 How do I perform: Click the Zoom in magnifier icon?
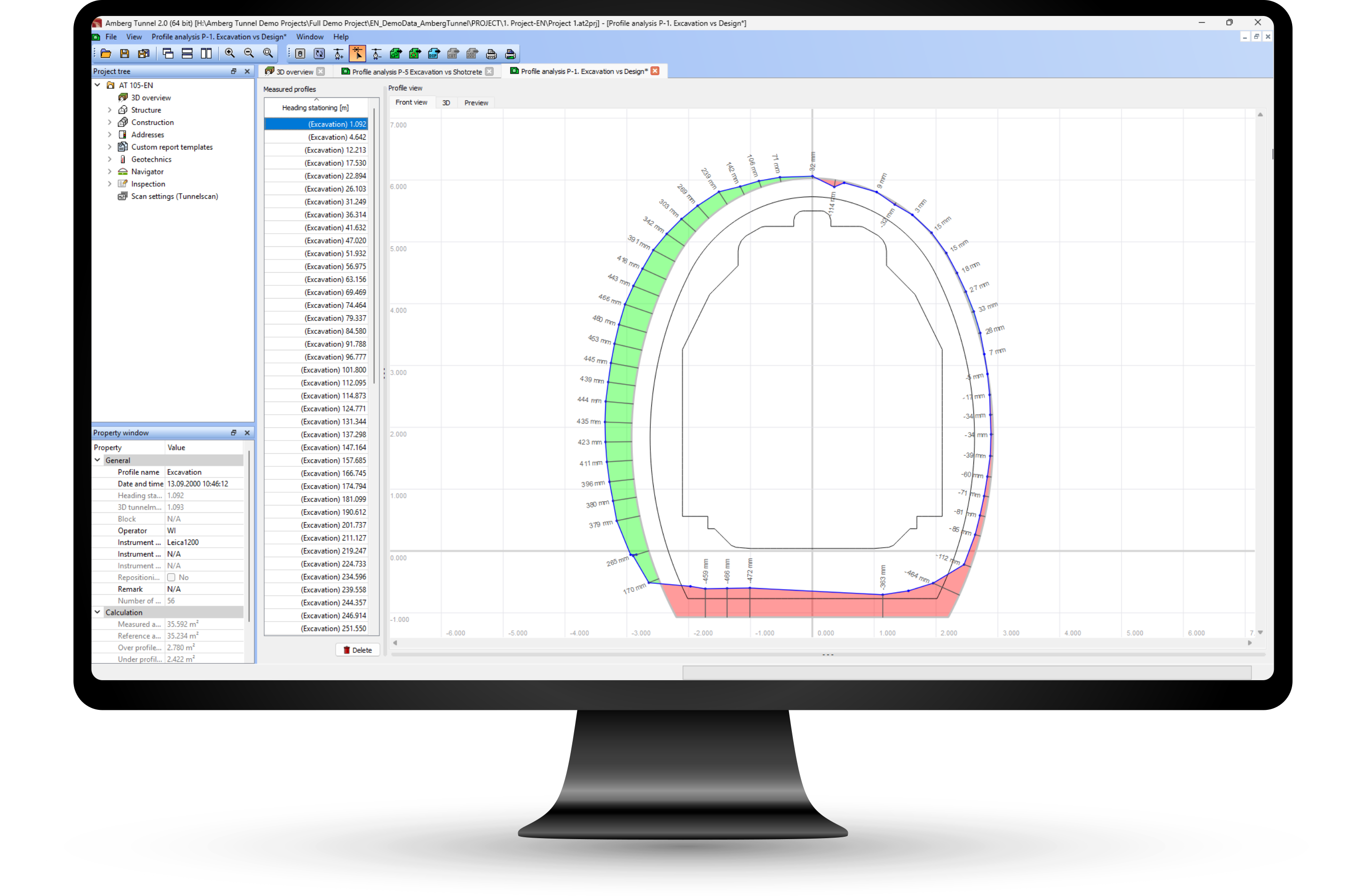tap(229, 53)
